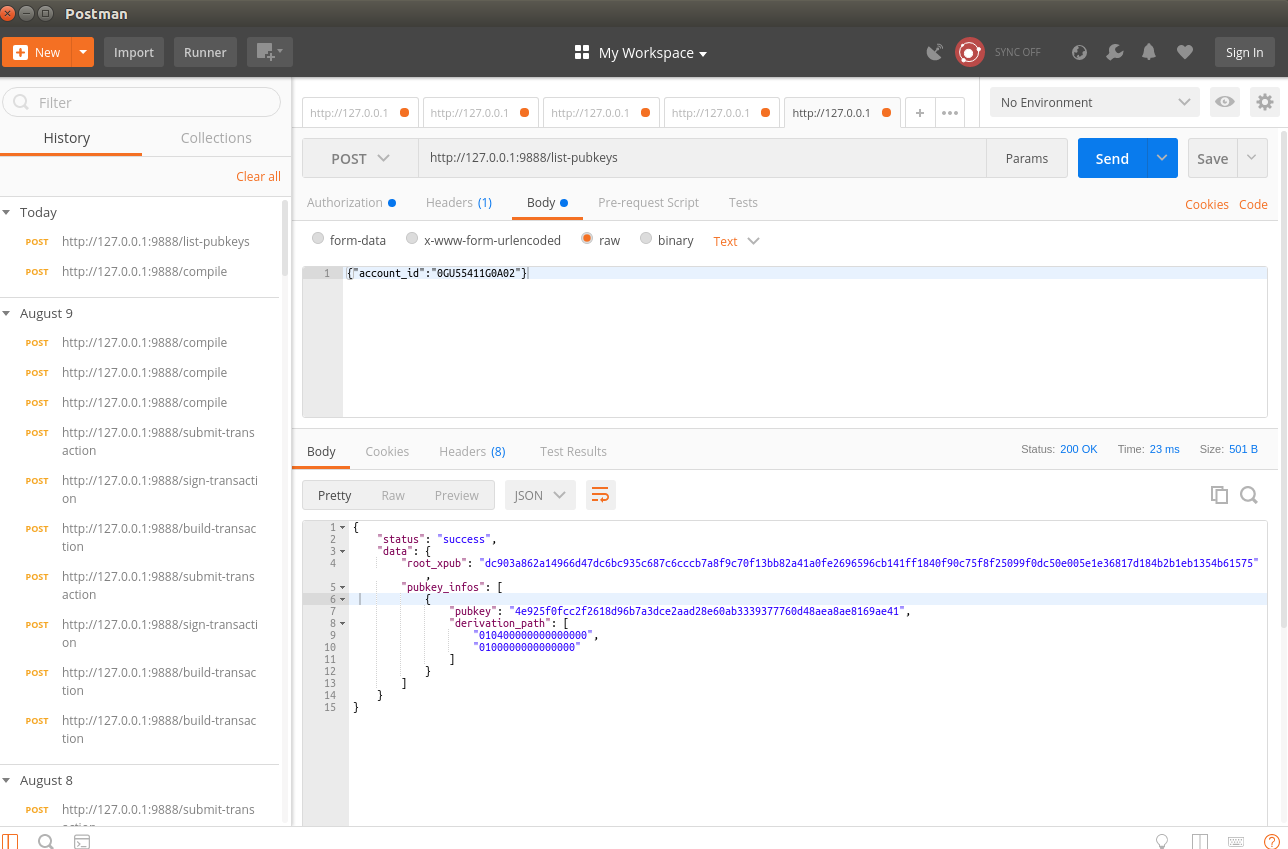Open the Test Results response tab
This screenshot has width=1288, height=849.
point(573,451)
